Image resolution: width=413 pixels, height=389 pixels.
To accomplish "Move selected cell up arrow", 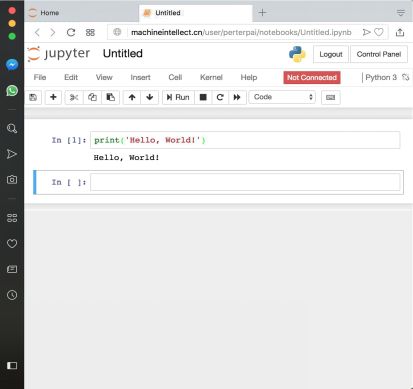I will [x=132, y=97].
